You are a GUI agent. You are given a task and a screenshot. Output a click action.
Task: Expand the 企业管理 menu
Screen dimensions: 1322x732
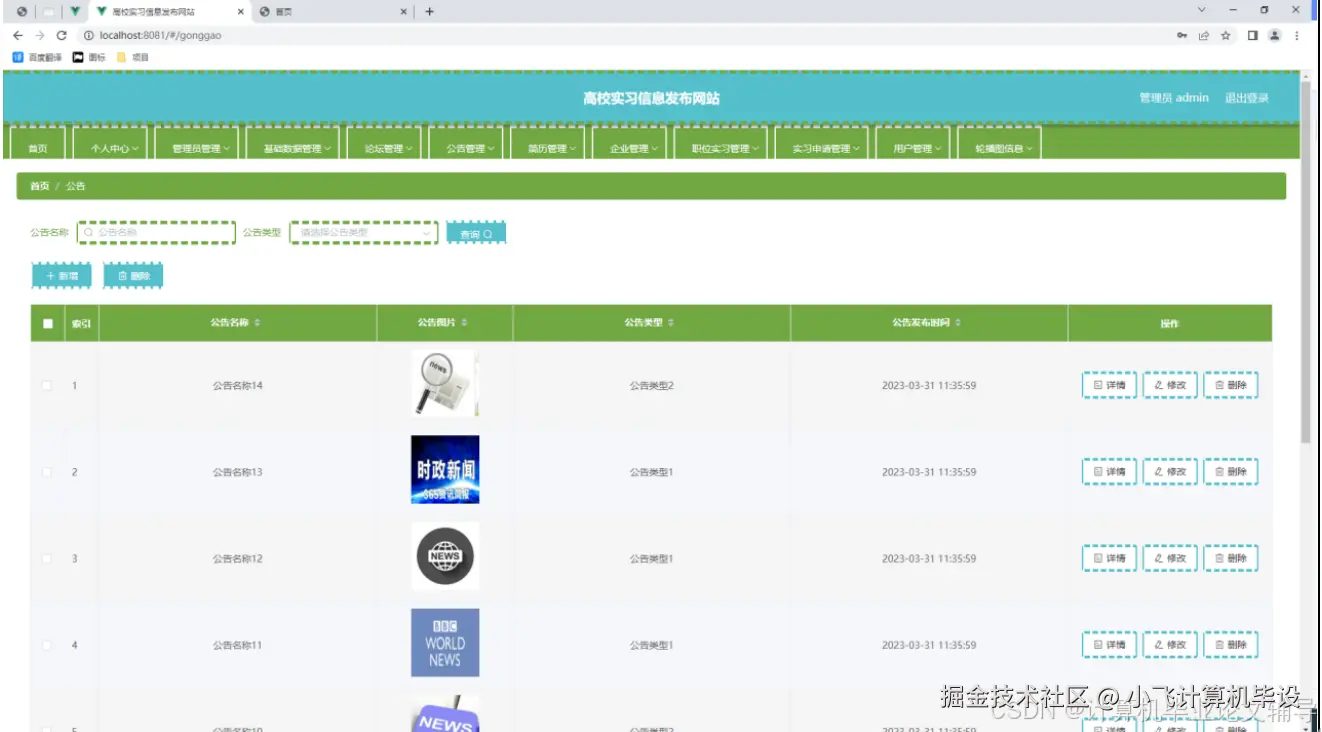tap(630, 142)
